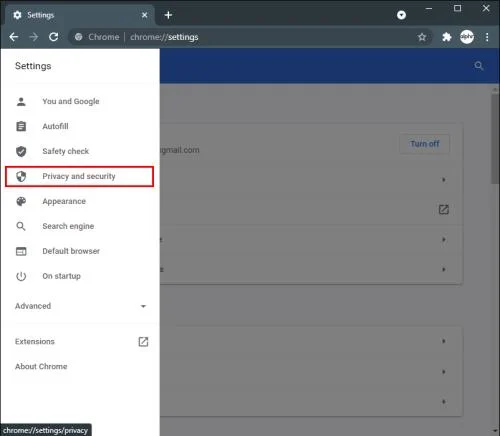This screenshot has width=500, height=436.
Task: Click the forward navigation arrow
Action: click(34, 37)
